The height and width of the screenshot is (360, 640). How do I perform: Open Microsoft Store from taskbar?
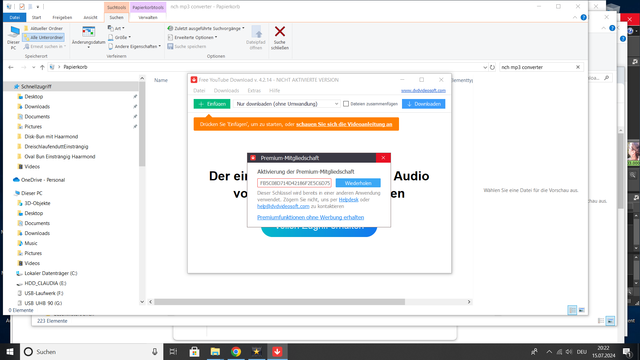(x=194, y=352)
